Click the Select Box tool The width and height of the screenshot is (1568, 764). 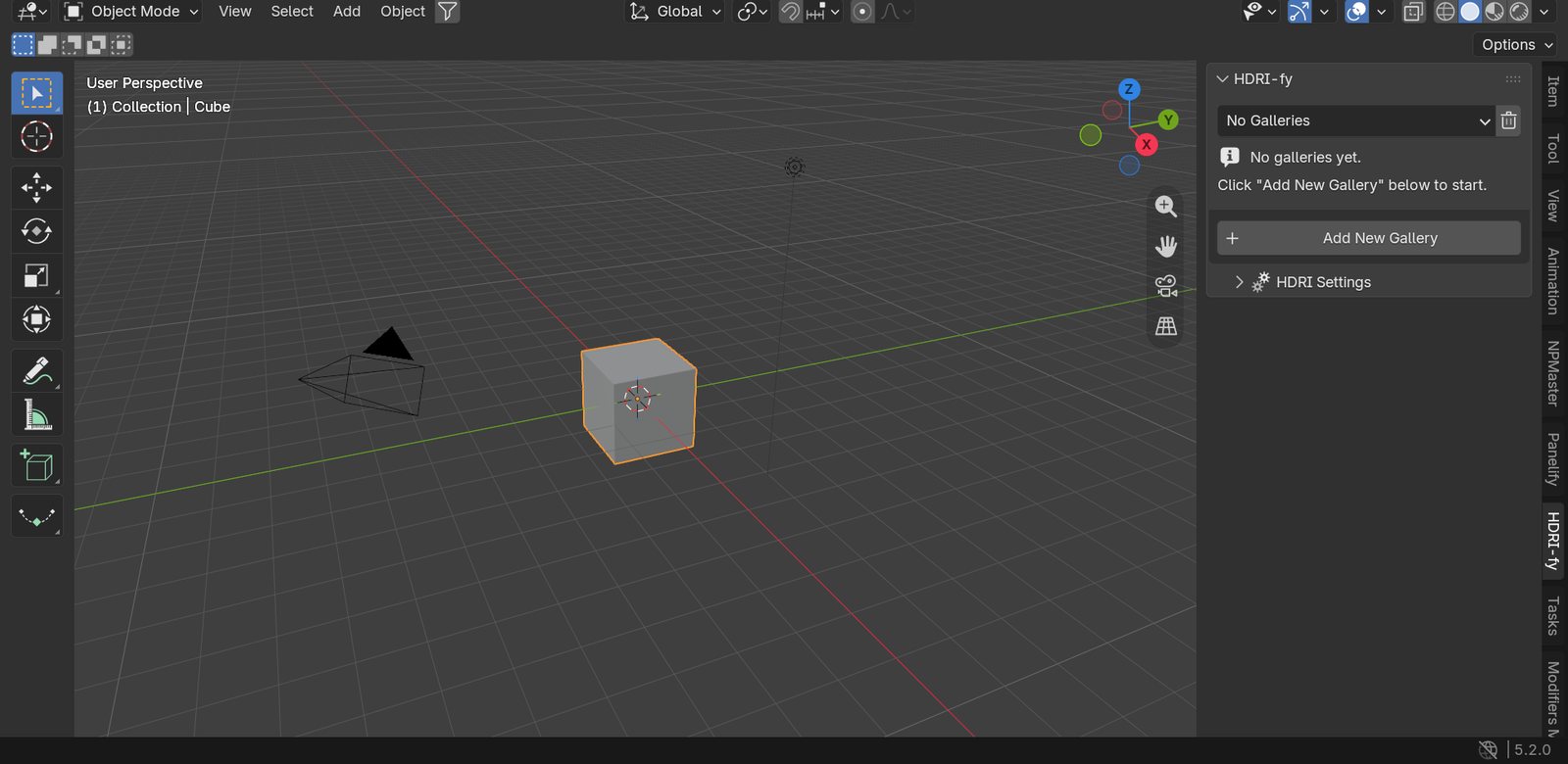point(37,93)
